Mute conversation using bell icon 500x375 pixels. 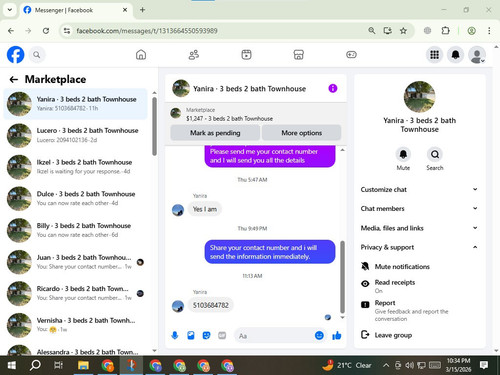pos(403,154)
